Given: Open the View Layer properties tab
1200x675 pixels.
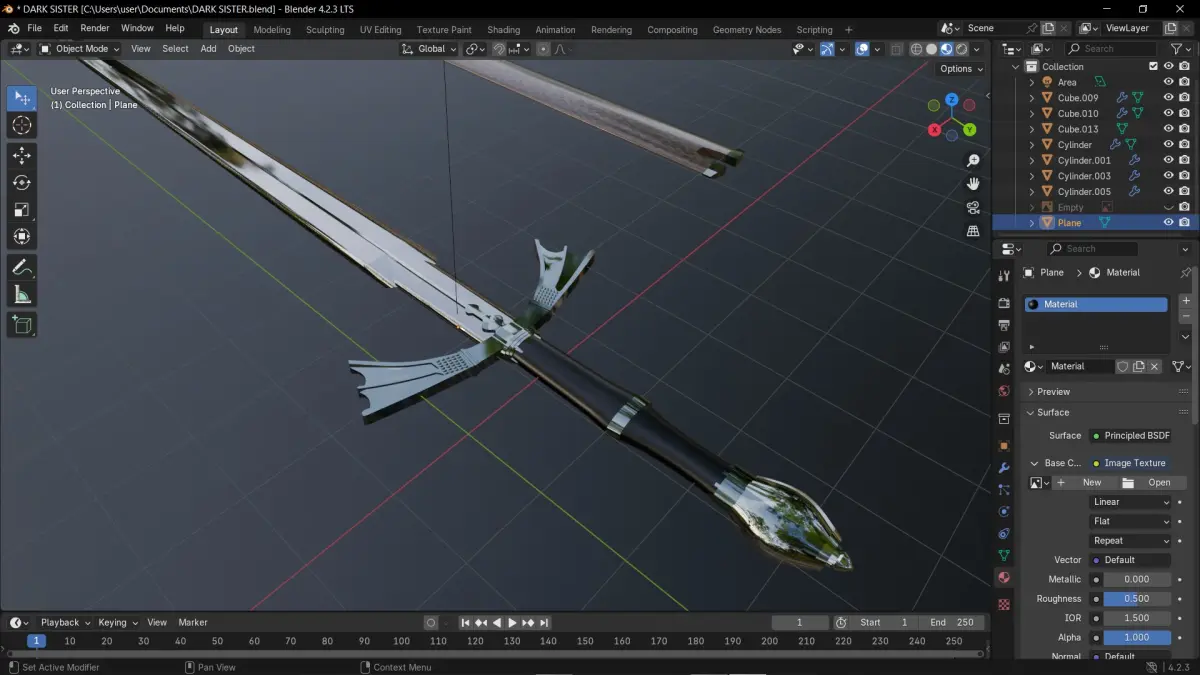Looking at the screenshot, I should tap(1004, 347).
